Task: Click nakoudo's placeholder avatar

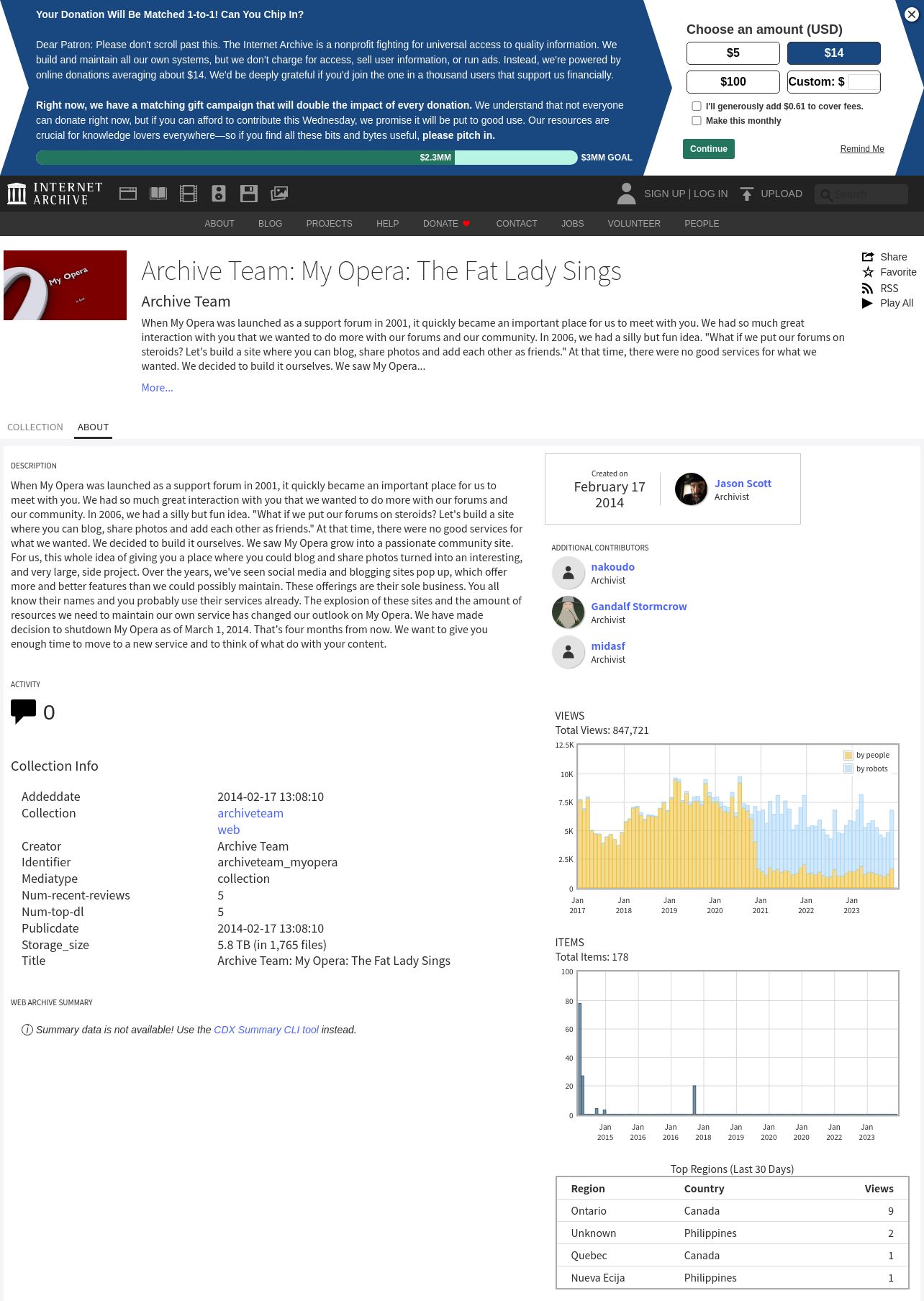Action: coord(569,573)
